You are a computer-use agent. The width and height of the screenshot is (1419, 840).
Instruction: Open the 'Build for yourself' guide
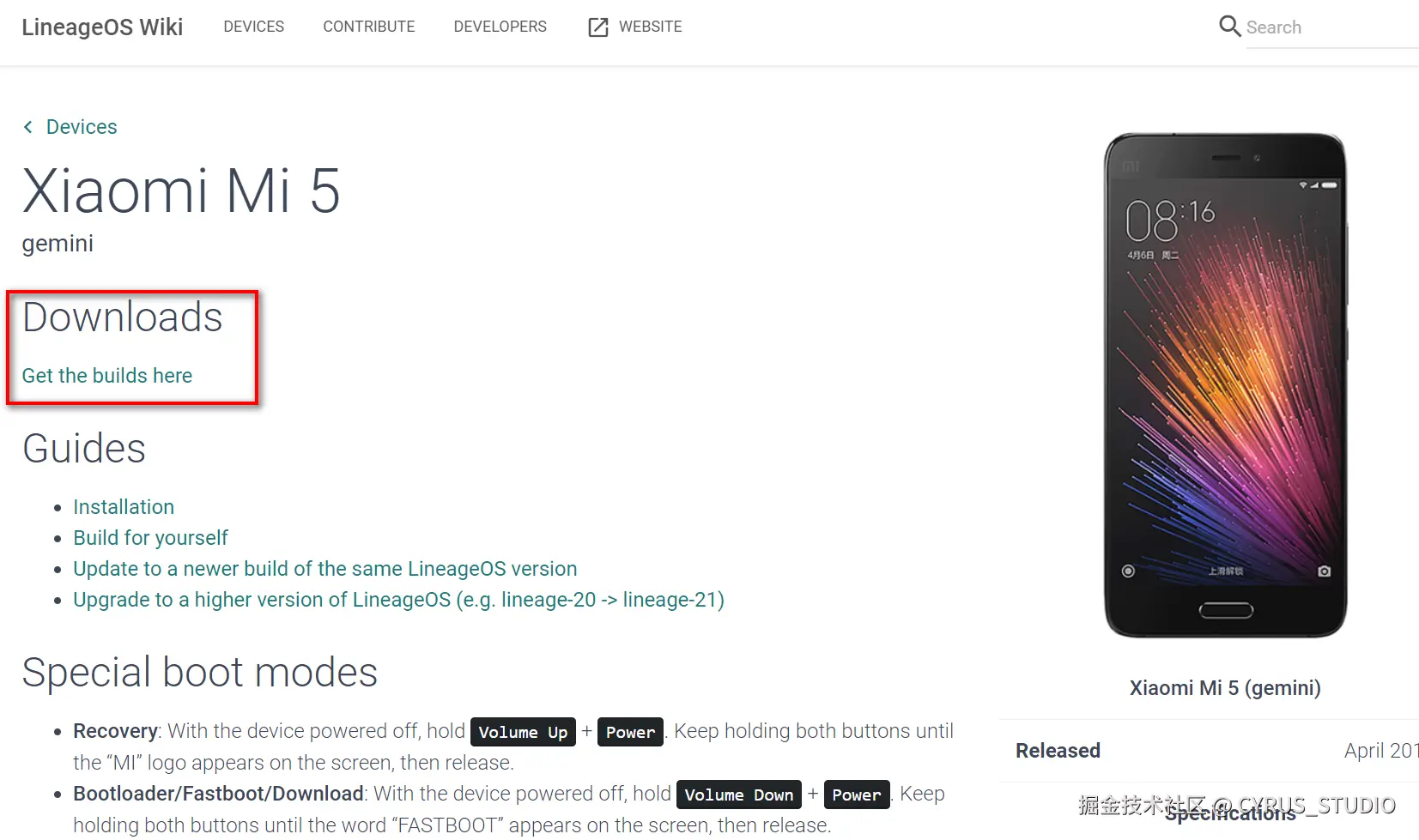150,538
